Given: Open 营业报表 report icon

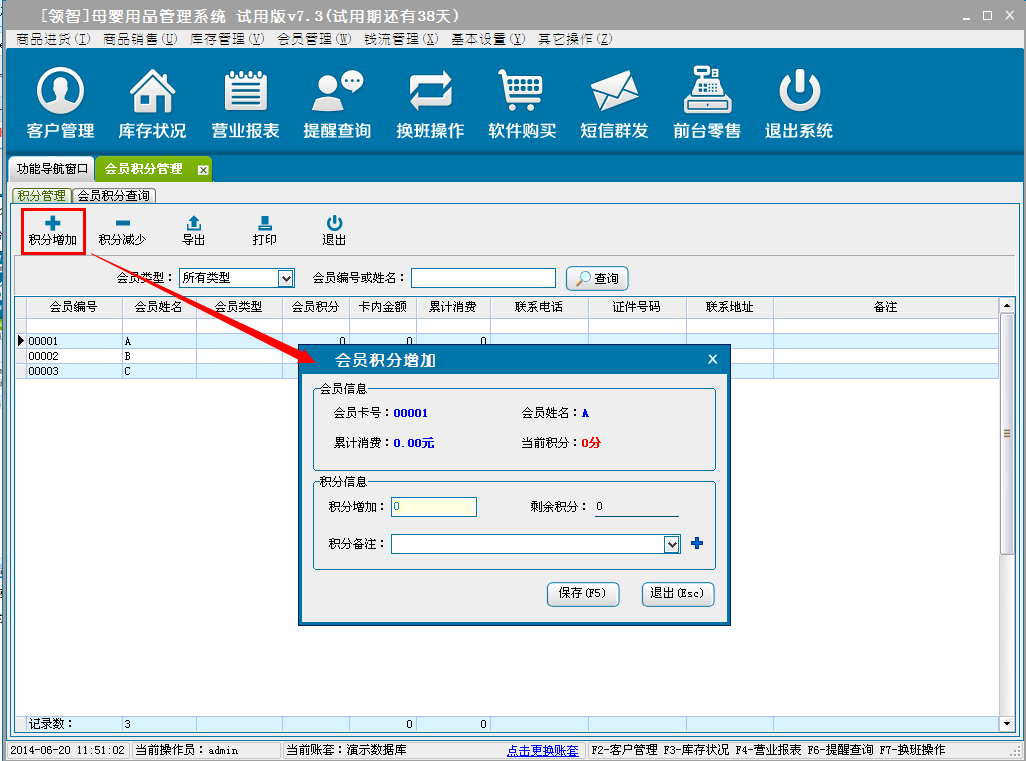Looking at the screenshot, I should (245, 103).
